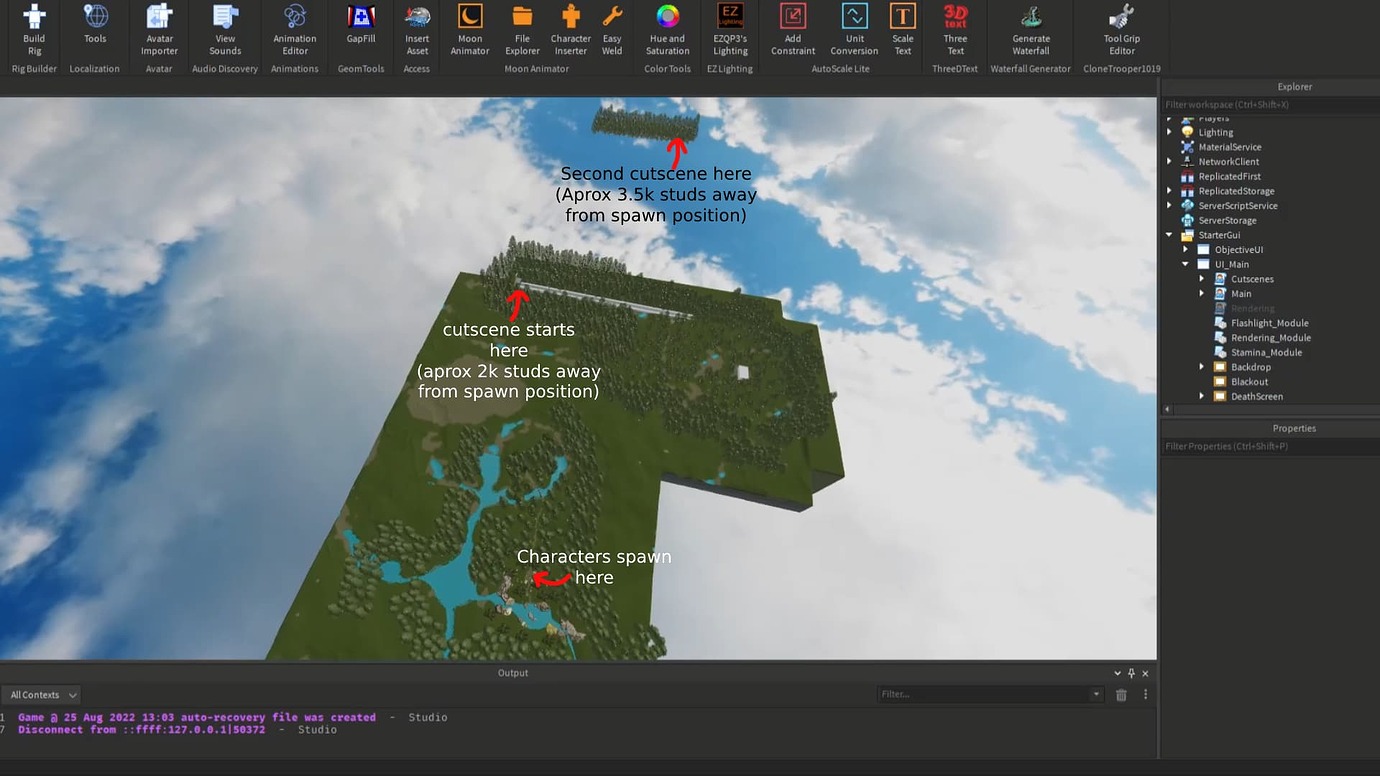Expand the NetworkClient node

1169,161
